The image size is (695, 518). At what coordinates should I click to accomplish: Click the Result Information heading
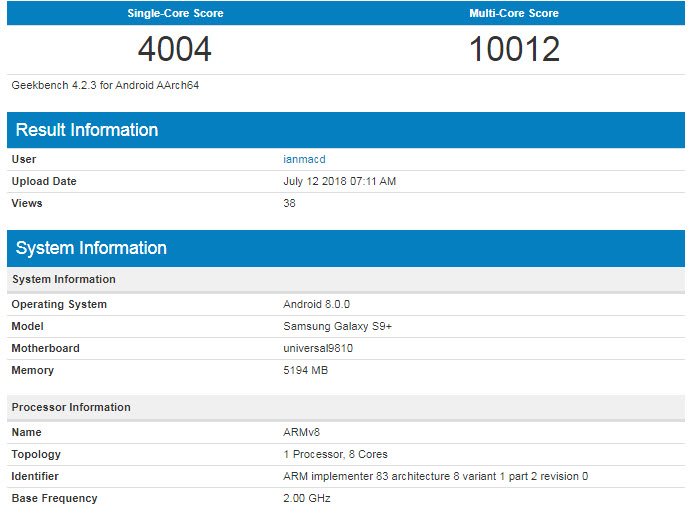(x=87, y=130)
